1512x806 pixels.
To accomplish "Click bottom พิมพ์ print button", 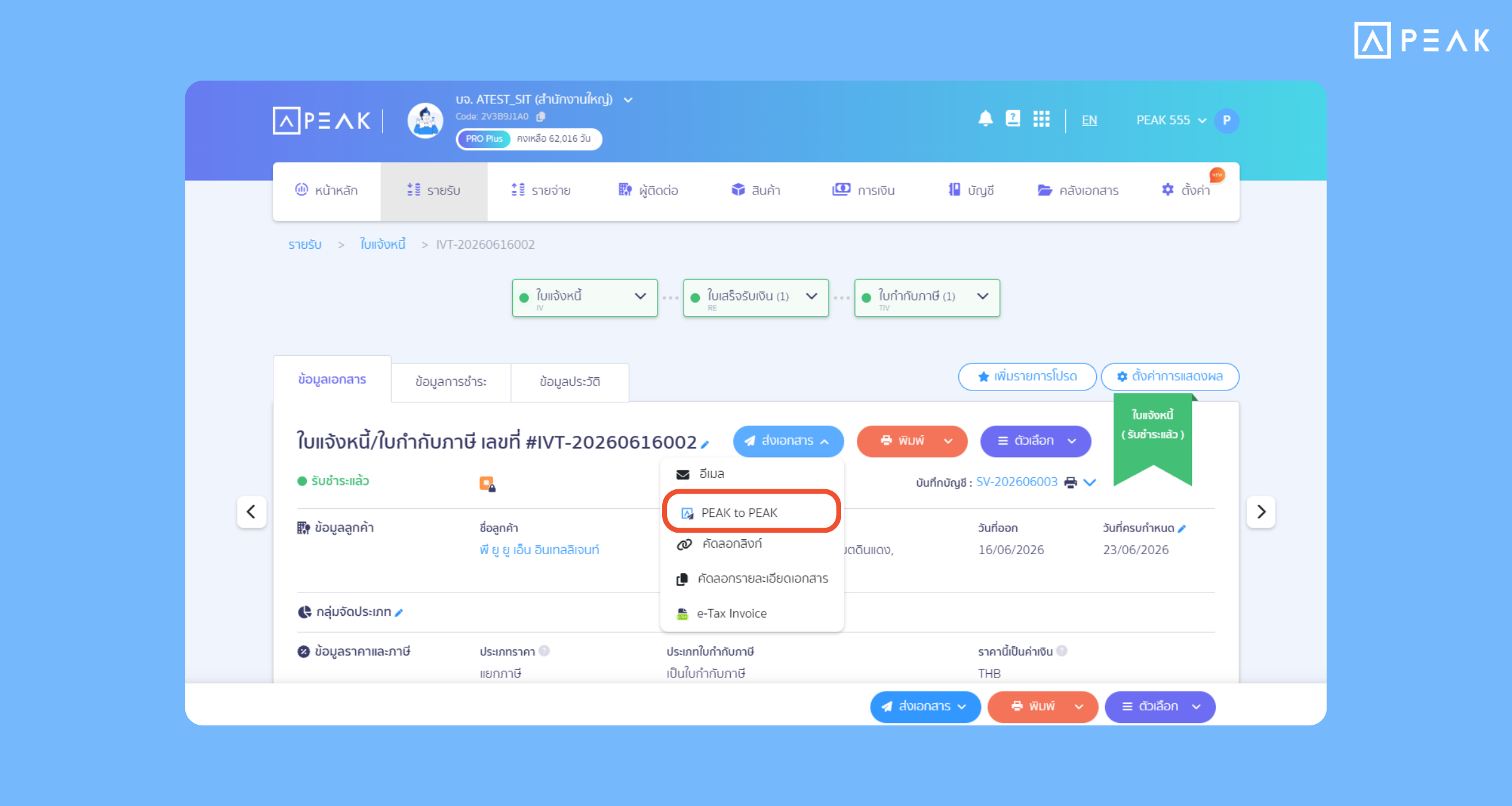I will [x=1033, y=707].
